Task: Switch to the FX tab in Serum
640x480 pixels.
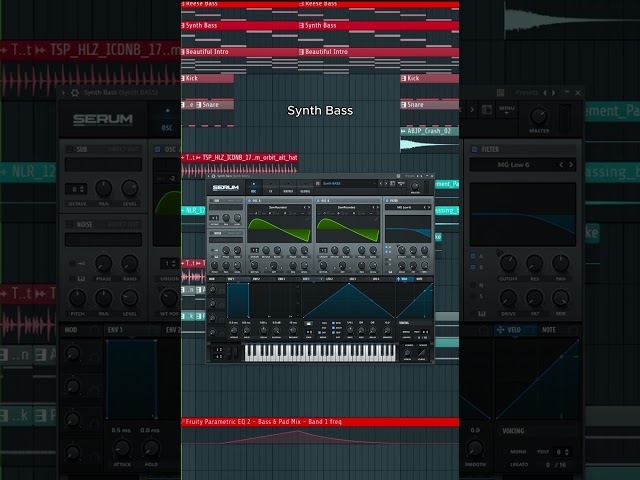Action: pyautogui.click(x=271, y=188)
